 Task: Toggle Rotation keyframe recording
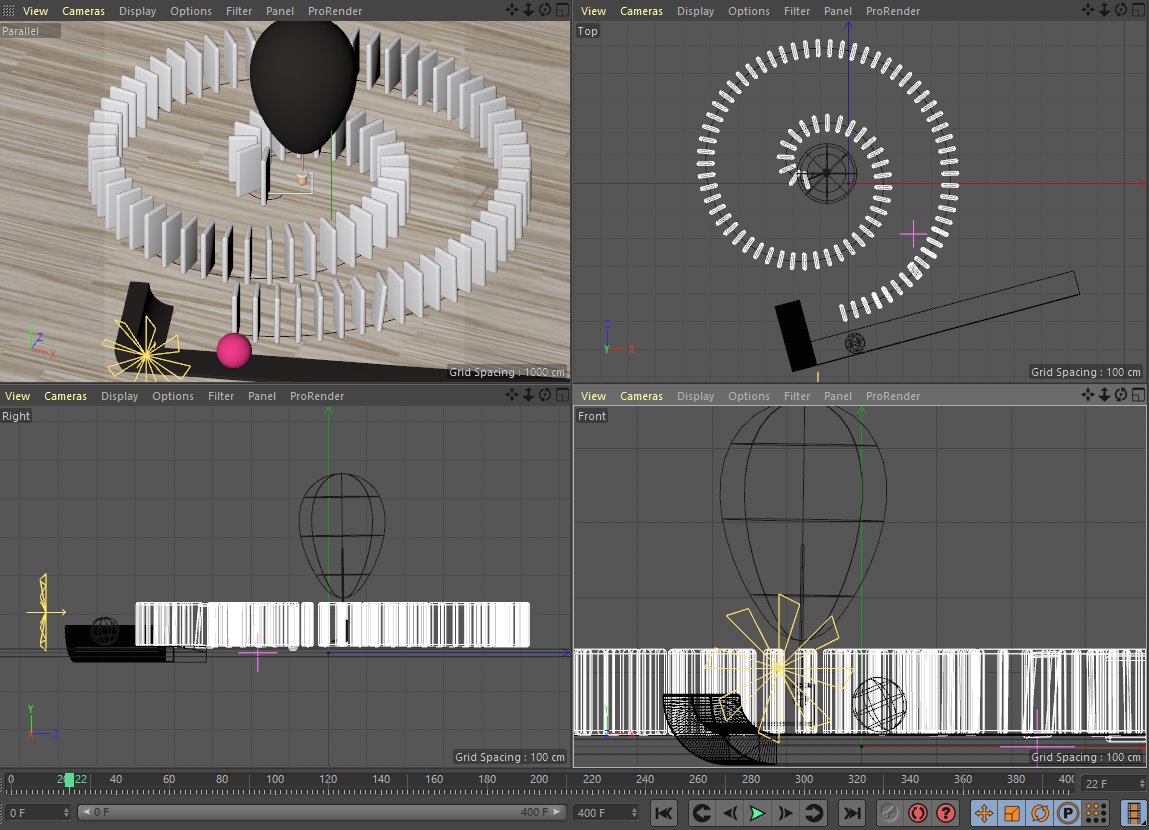[x=1040, y=813]
